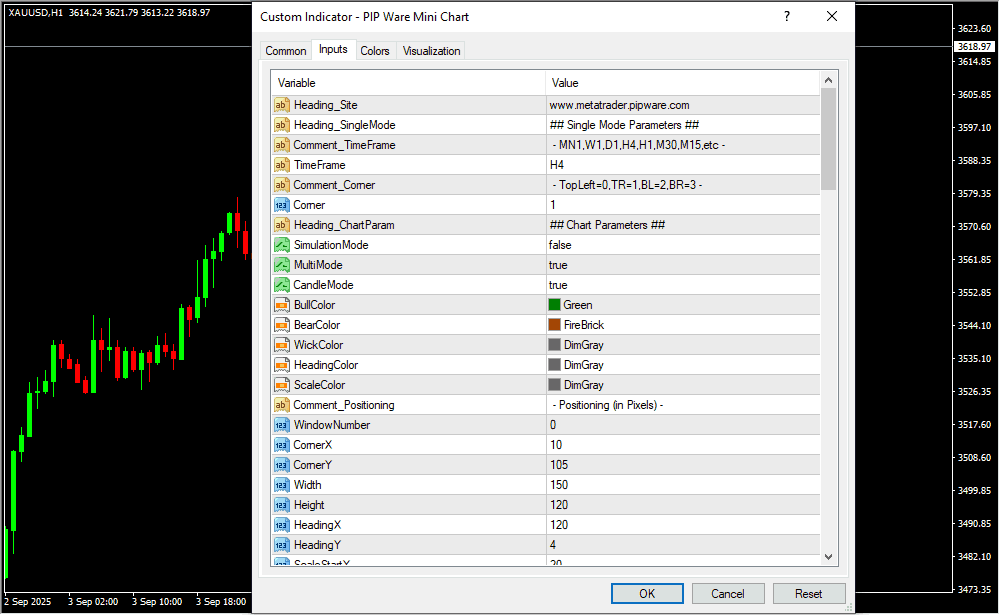Click the integer icon next to Corner
This screenshot has height=615, width=1000.
coord(281,205)
